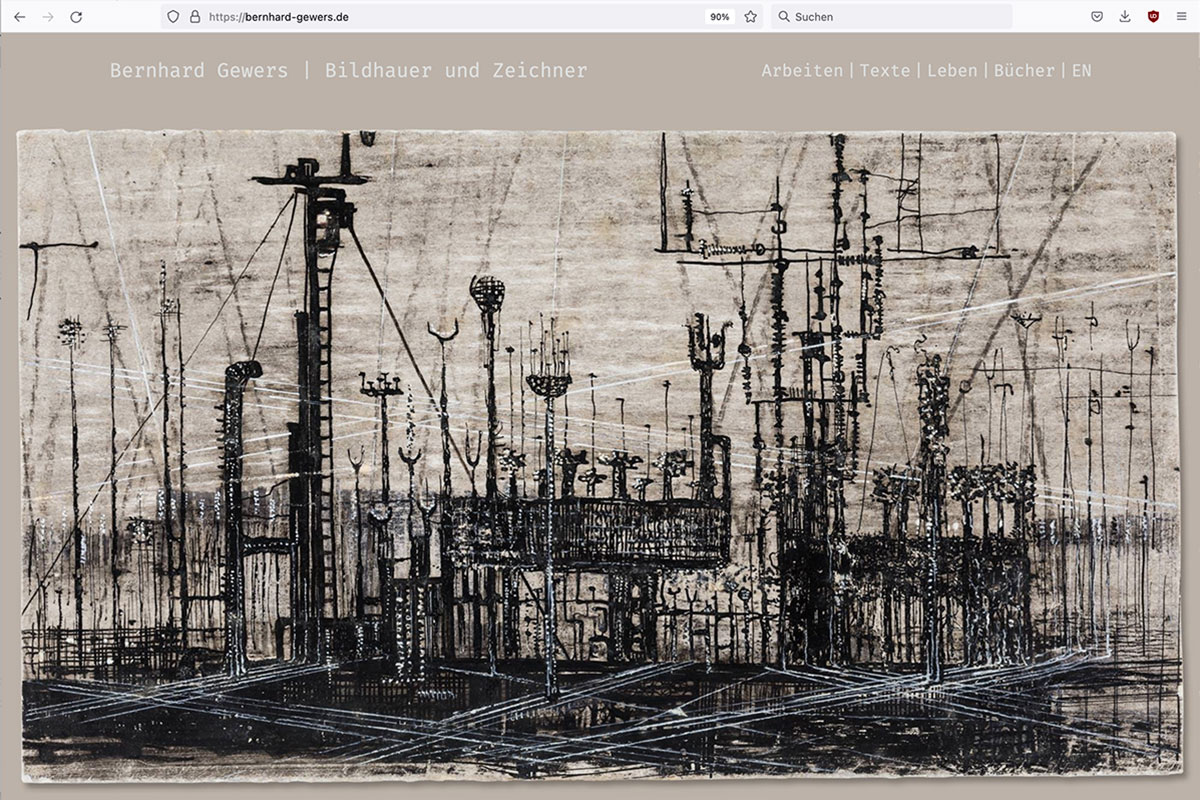Image resolution: width=1200 pixels, height=800 pixels.
Task: Reload the page
Action: [76, 17]
